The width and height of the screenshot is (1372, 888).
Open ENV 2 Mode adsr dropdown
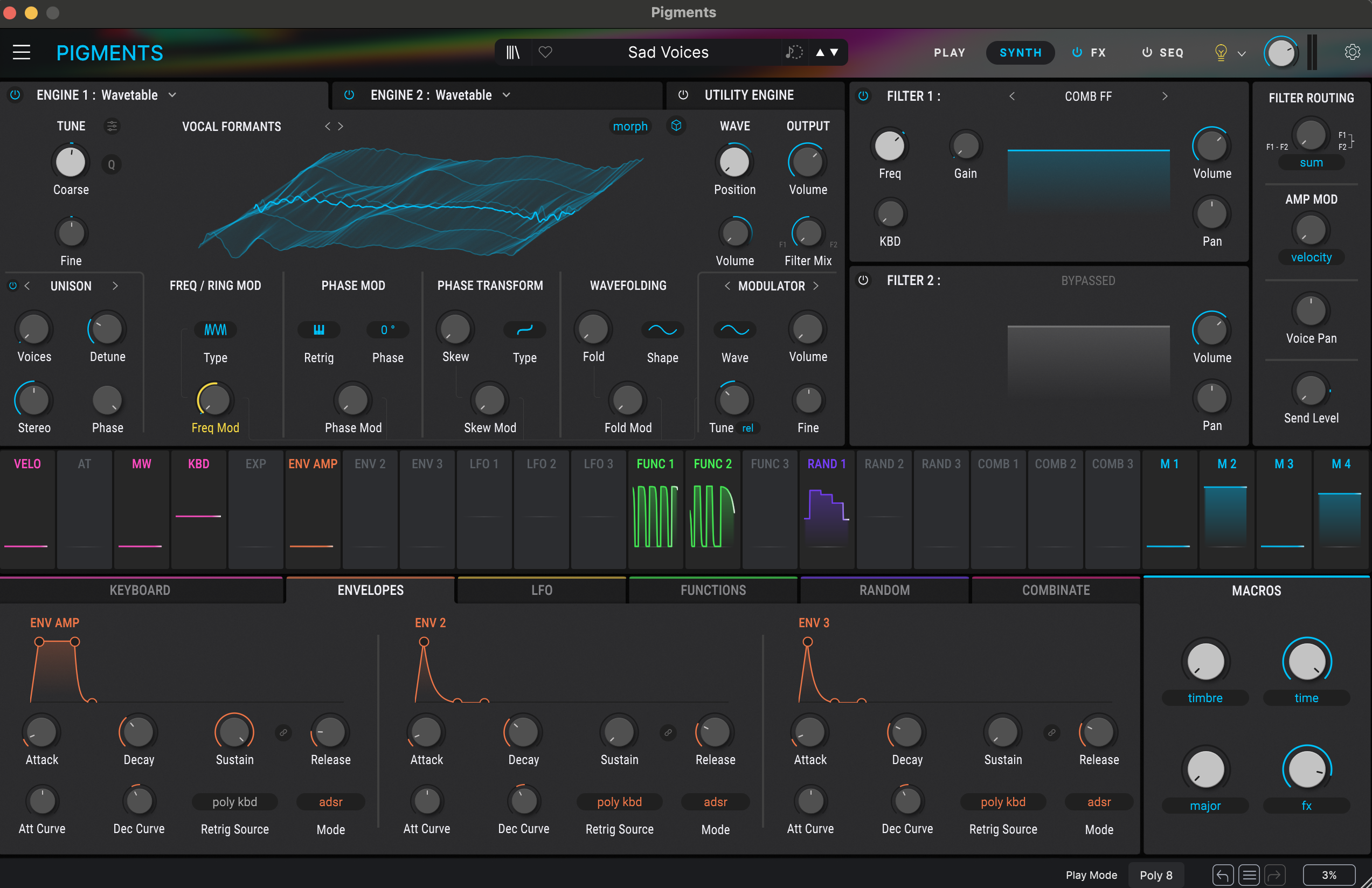(x=715, y=802)
